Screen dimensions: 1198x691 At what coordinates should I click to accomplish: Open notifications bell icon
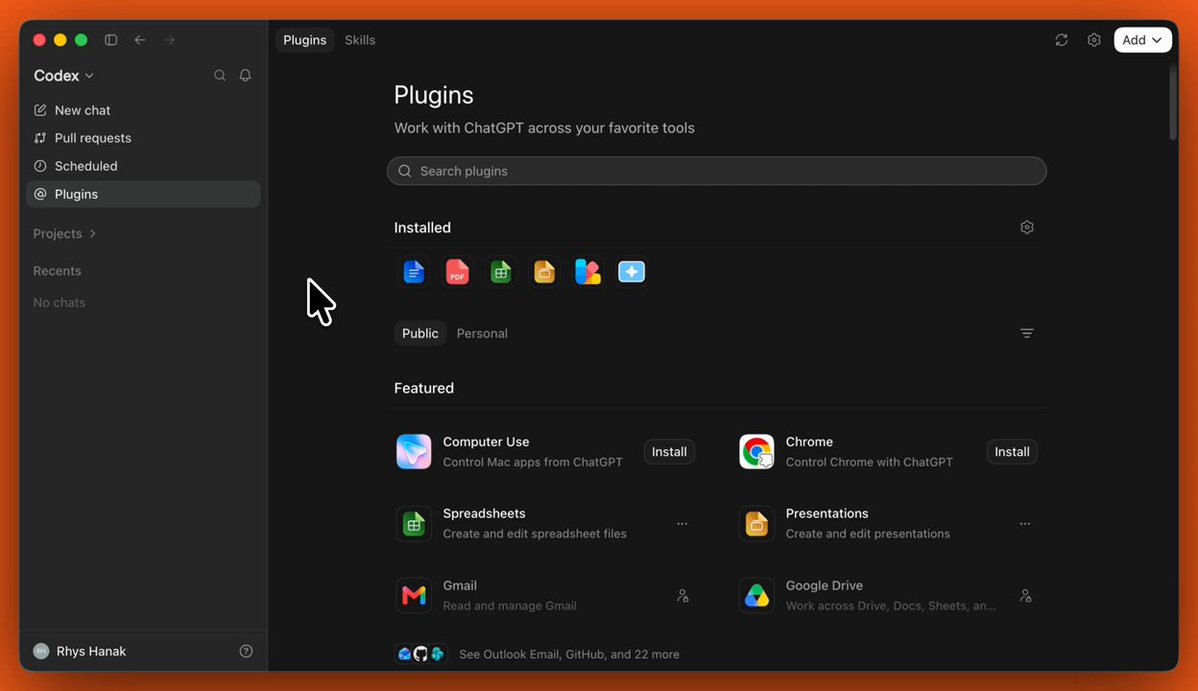245,75
